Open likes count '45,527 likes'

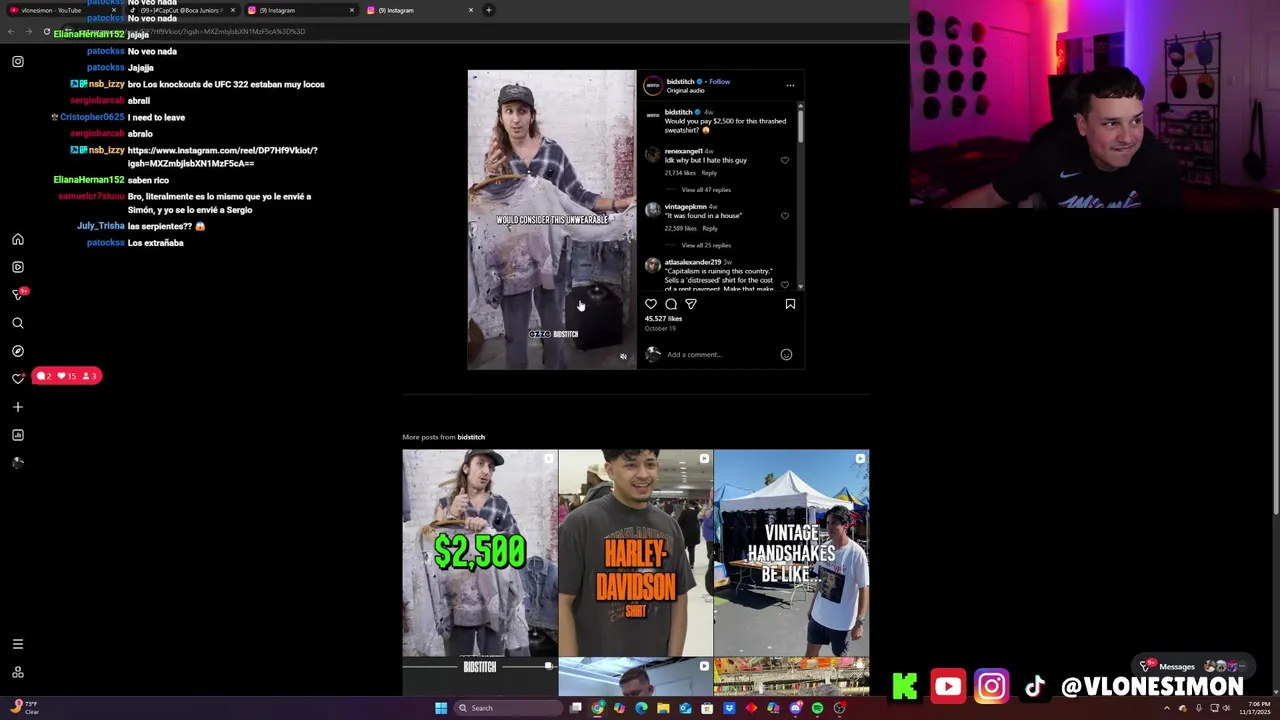tap(663, 318)
